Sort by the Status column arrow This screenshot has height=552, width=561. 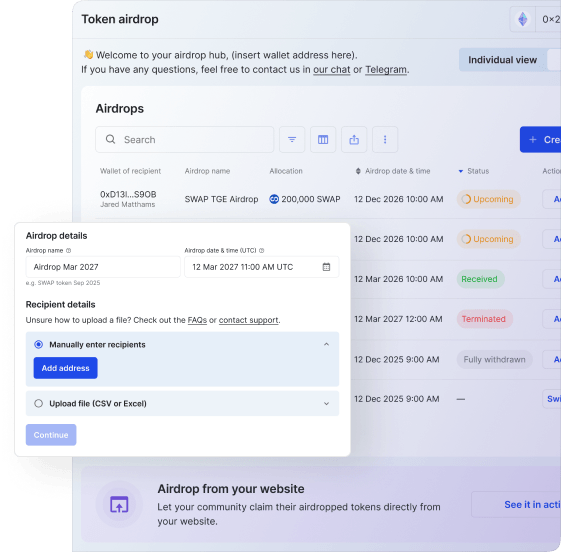click(461, 171)
